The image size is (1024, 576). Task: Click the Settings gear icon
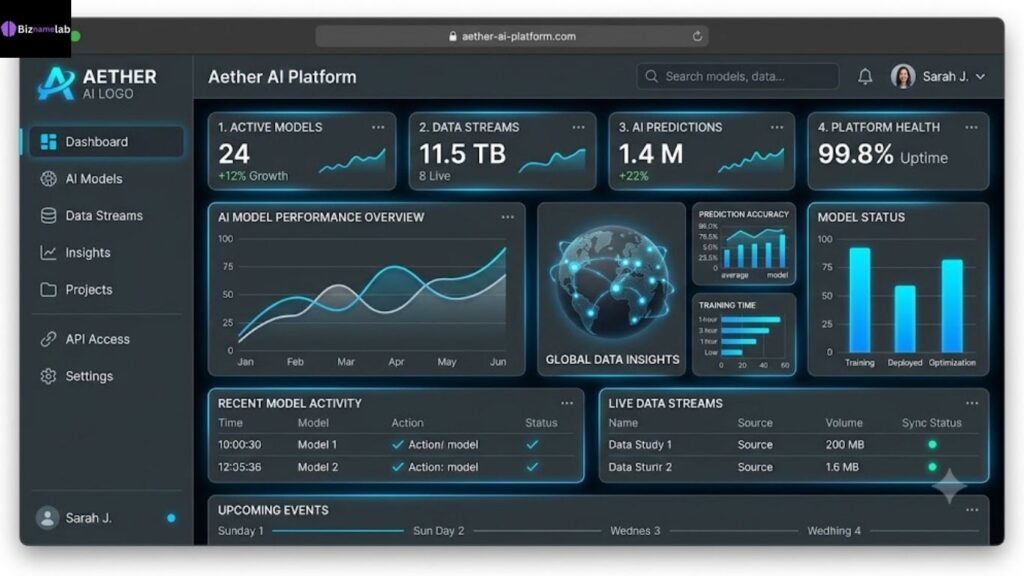tap(48, 376)
